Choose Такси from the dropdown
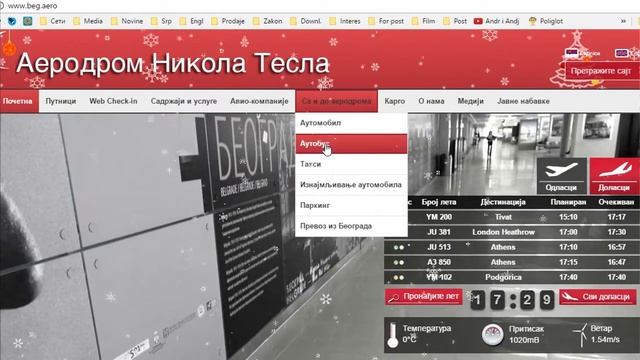The image size is (640, 360). click(351, 164)
